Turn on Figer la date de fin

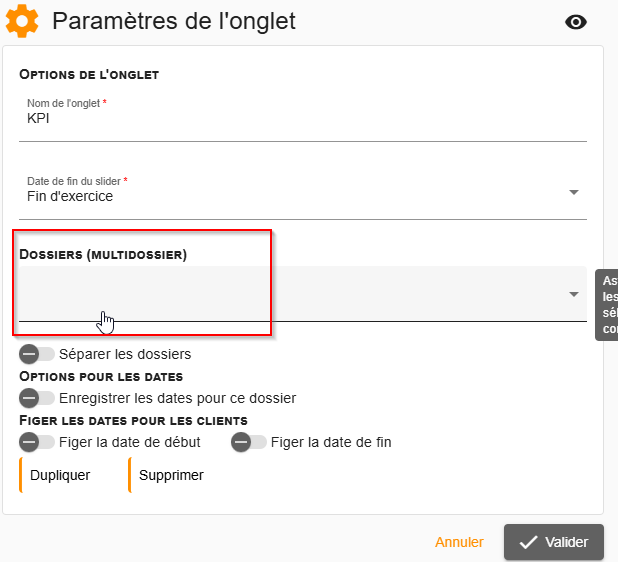(248, 442)
